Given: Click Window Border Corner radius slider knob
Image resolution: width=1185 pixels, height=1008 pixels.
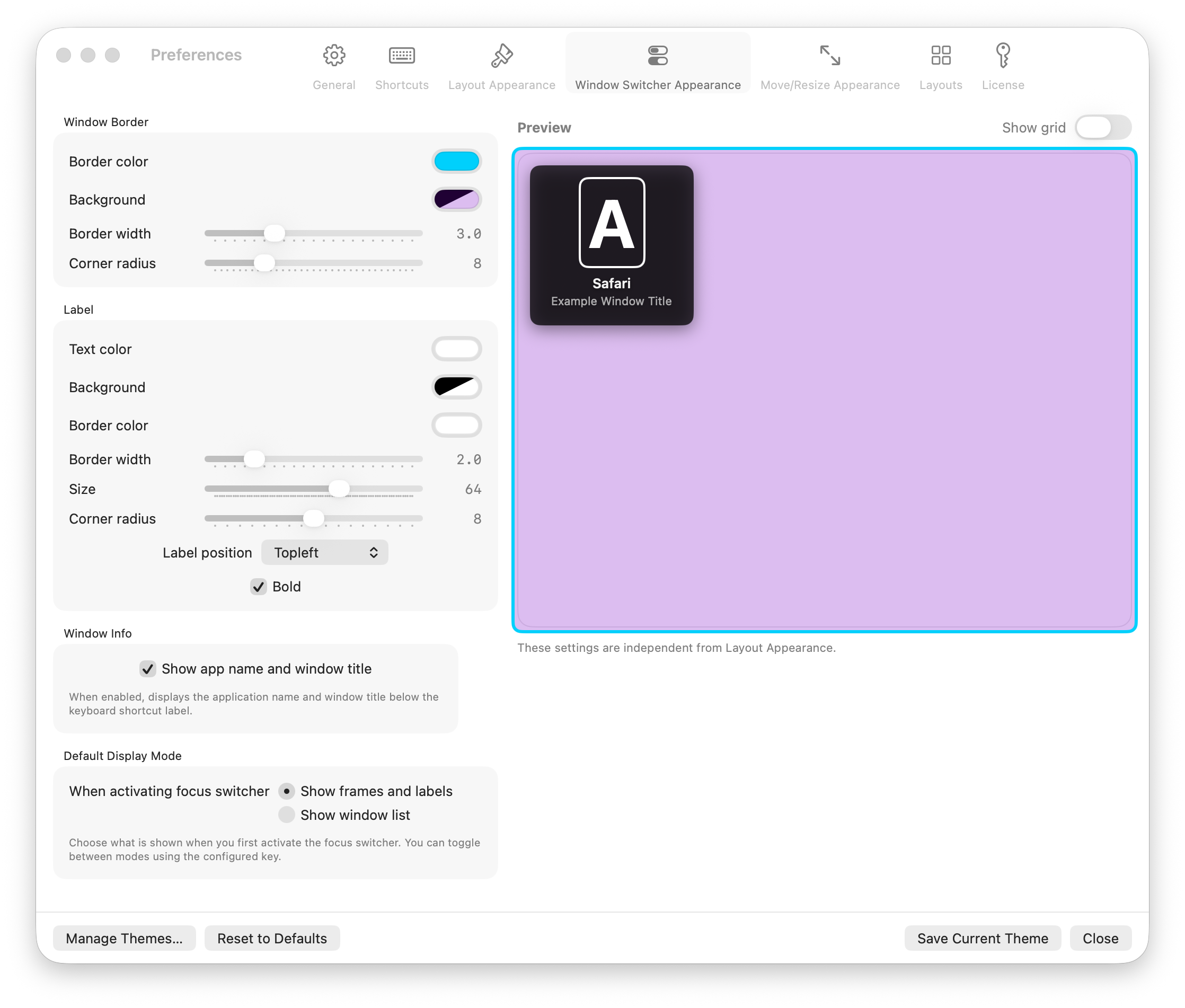Looking at the screenshot, I should coord(264,263).
